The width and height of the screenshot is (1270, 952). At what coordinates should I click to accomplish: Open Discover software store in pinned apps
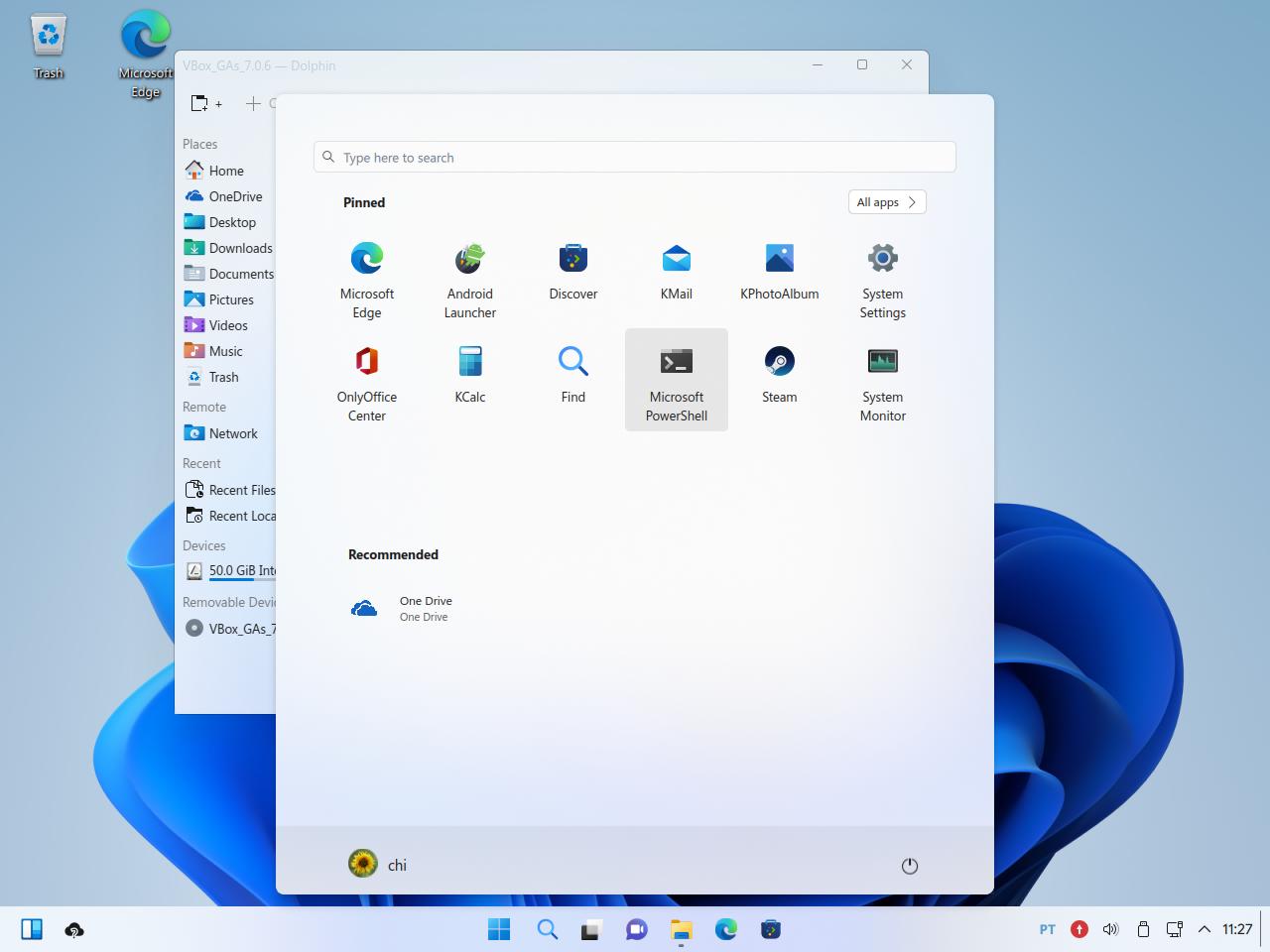coord(573,278)
